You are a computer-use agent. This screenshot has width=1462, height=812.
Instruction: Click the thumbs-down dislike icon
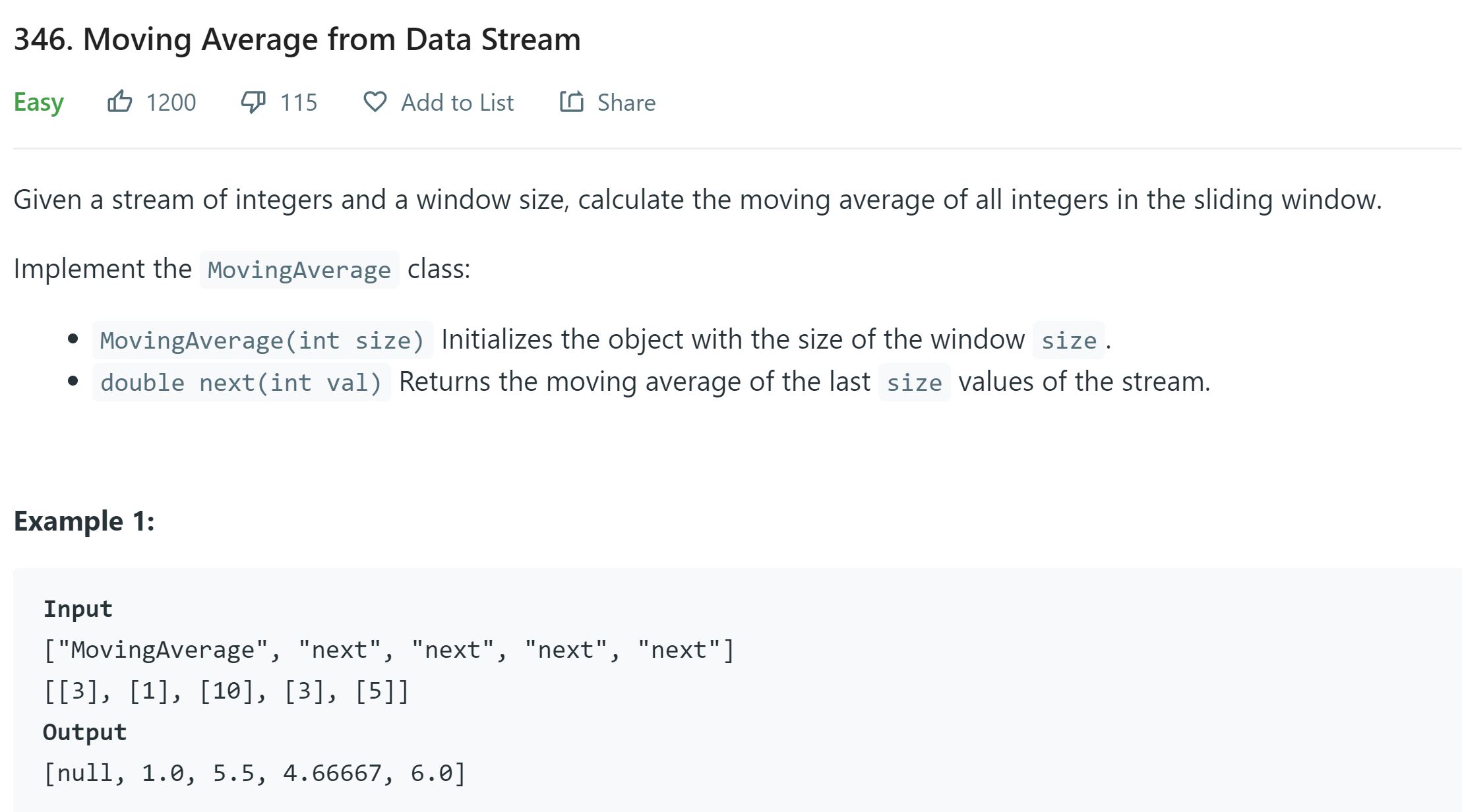(x=253, y=102)
